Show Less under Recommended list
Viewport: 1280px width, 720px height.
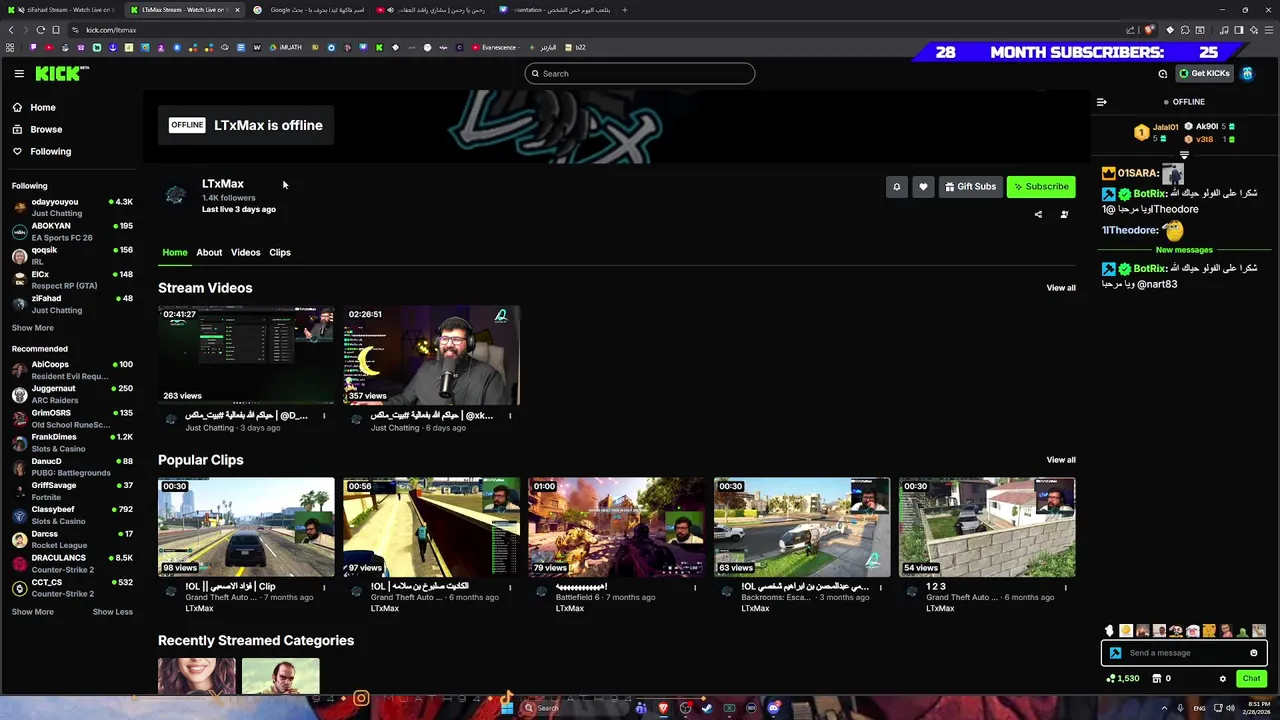coord(113,612)
